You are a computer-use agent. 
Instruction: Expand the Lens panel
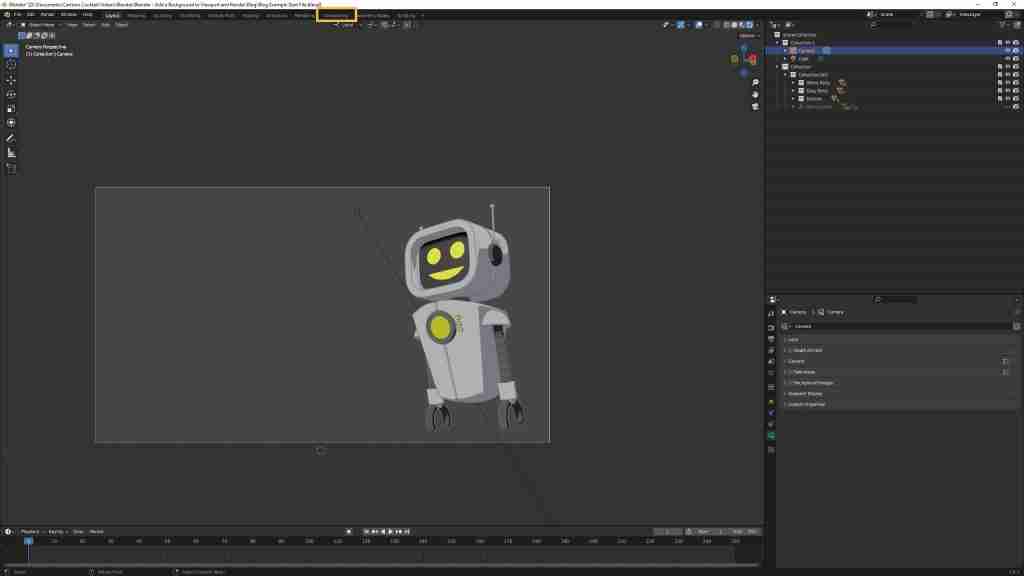point(899,340)
